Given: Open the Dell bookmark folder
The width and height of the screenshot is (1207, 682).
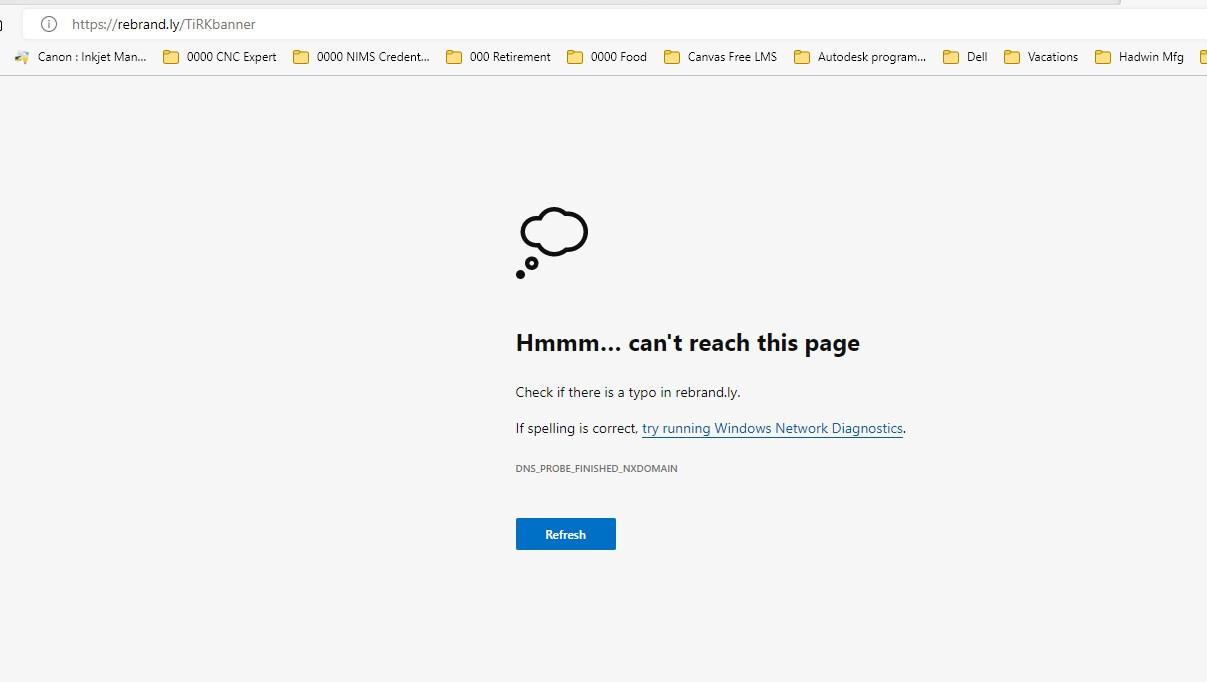Looking at the screenshot, I should (x=965, y=57).
